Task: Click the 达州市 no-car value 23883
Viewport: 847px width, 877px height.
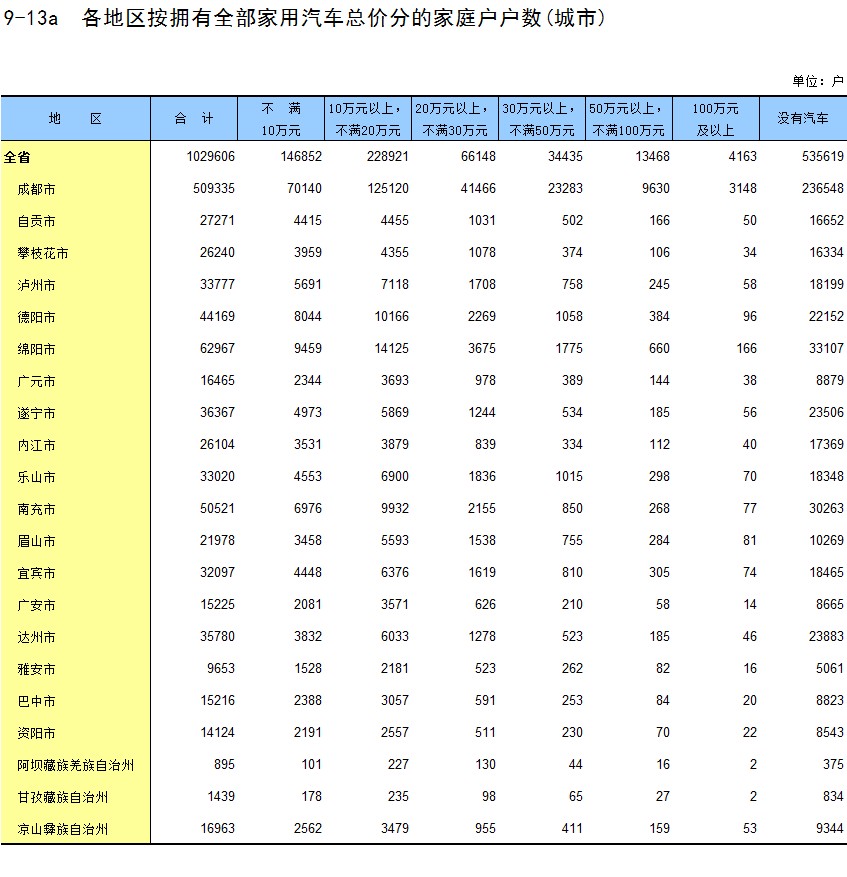Action: click(826, 636)
